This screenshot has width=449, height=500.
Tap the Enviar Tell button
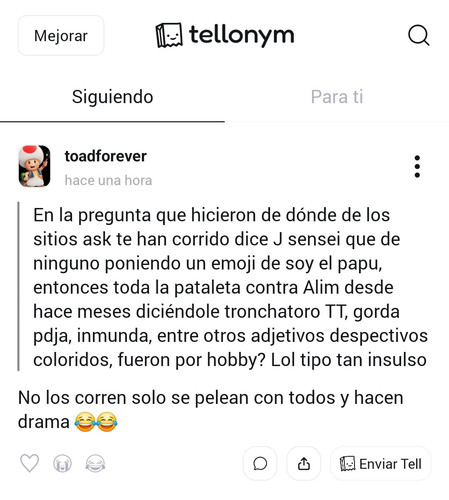click(x=381, y=464)
